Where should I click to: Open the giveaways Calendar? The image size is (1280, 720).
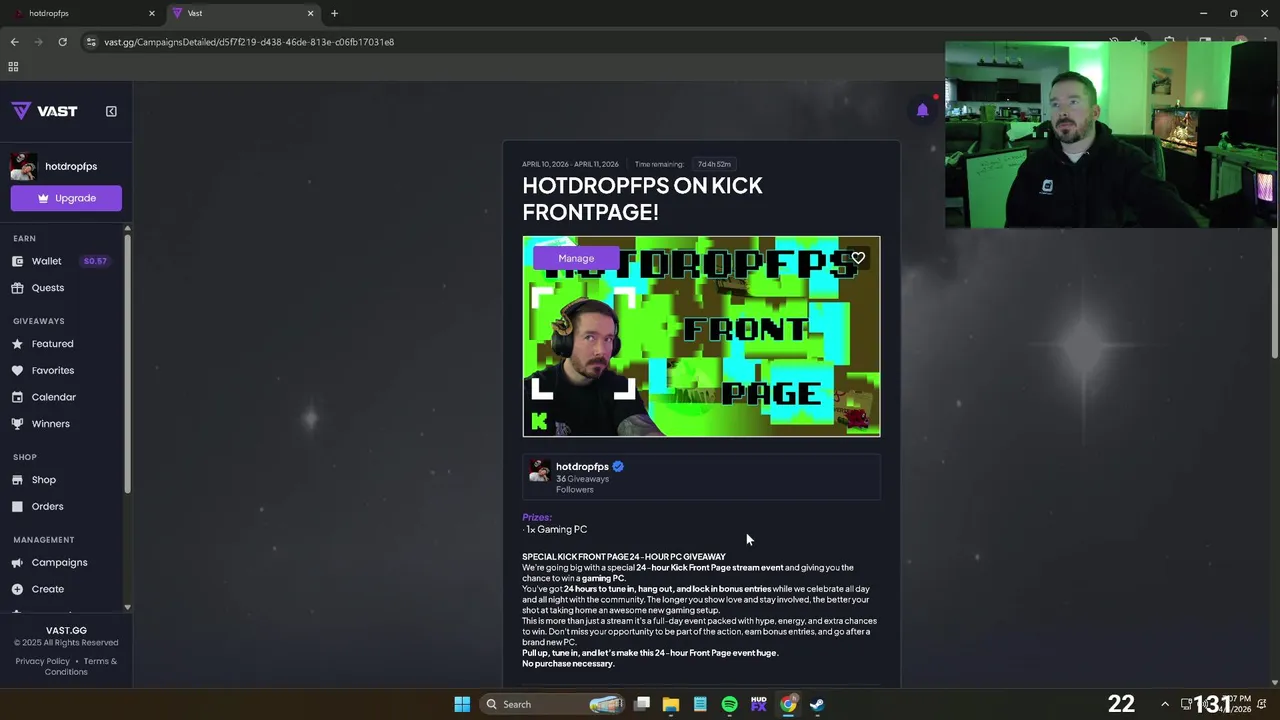point(53,397)
